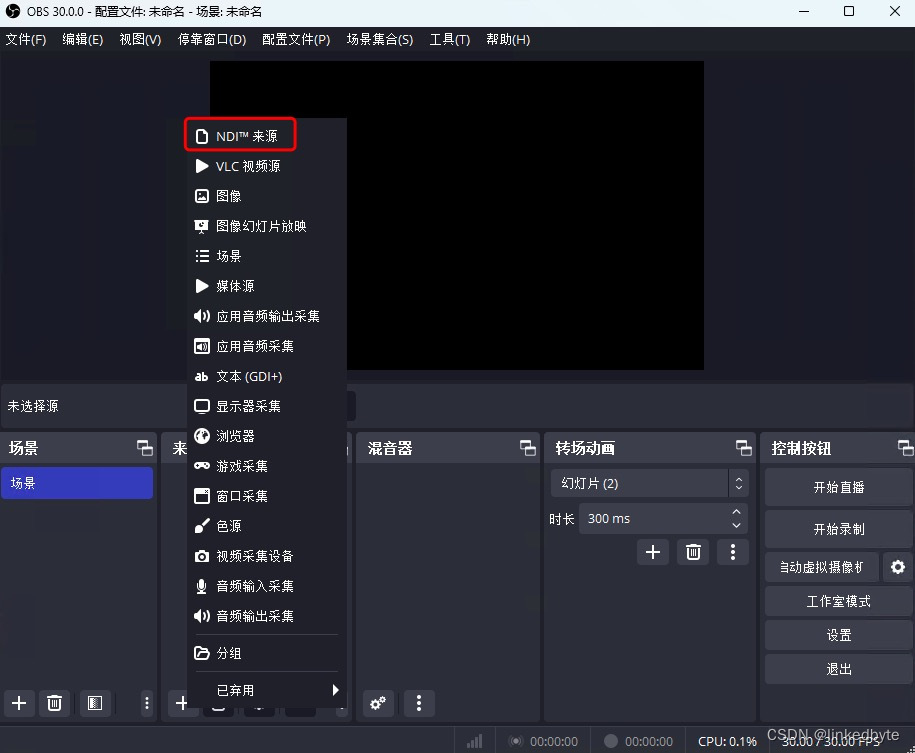Click the recording status dot in status bar
Screen dimensions: 915x753
611,741
